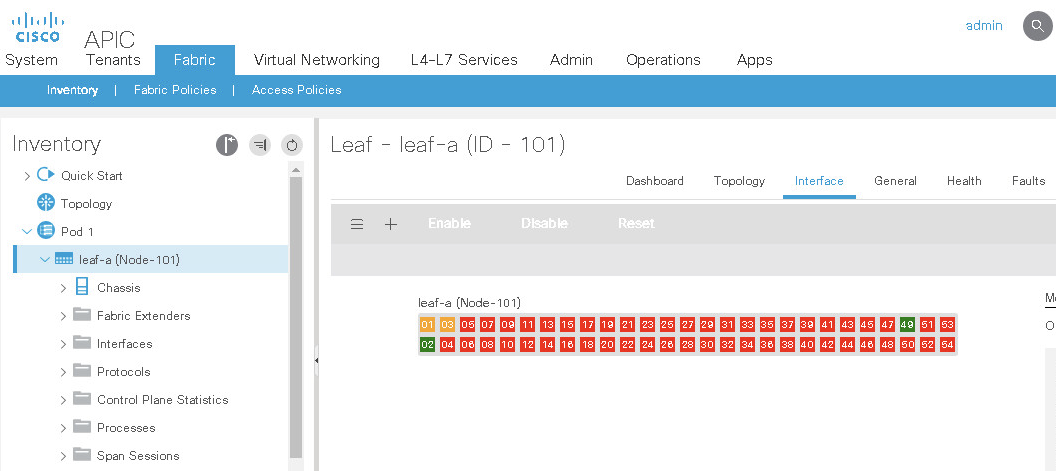Open the hamburger menu in interface toolbar
1056x471 pixels.
(357, 224)
